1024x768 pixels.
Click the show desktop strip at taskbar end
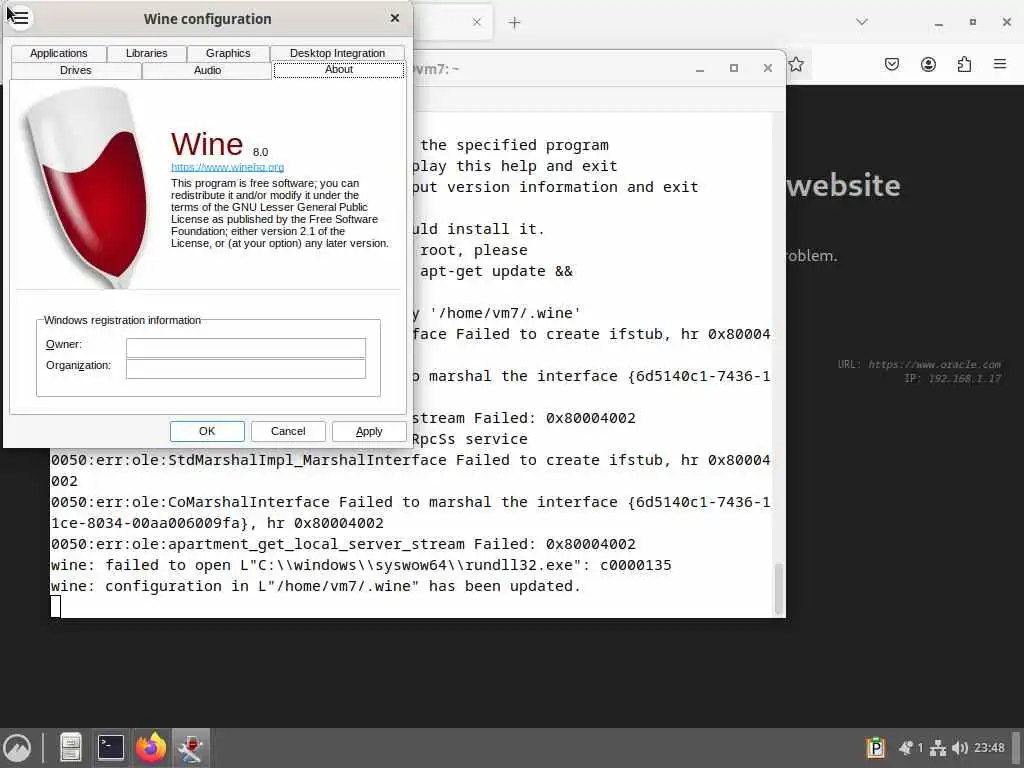(1017, 748)
